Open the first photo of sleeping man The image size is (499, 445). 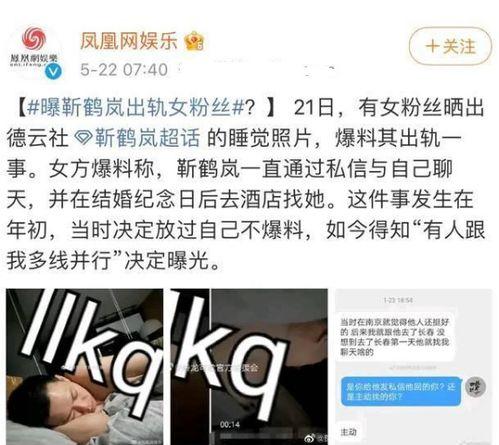[x=85, y=367]
